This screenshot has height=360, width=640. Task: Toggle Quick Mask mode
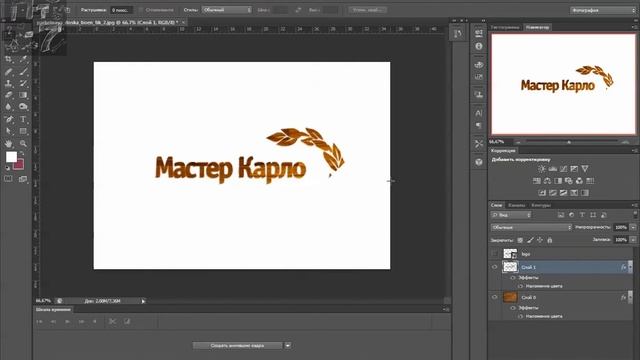coord(8,179)
